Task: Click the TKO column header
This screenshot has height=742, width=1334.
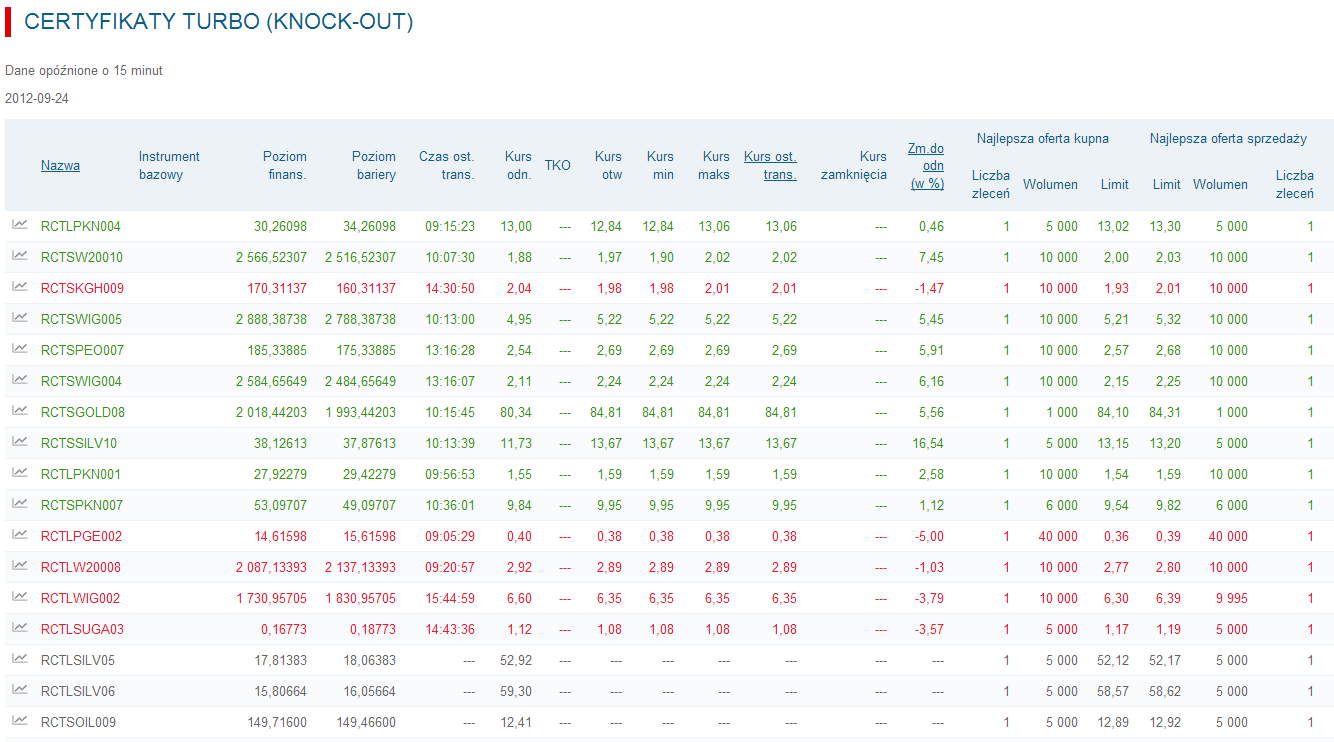Action: tap(558, 166)
